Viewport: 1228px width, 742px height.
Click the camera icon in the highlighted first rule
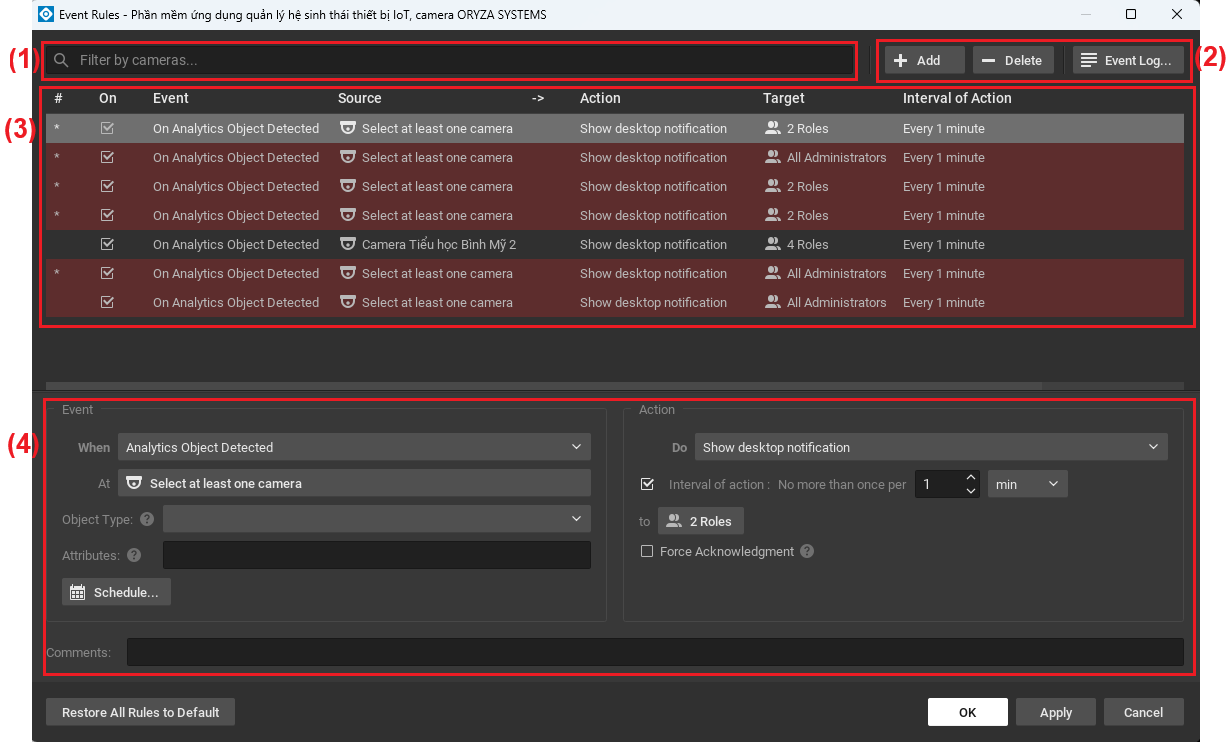(x=348, y=128)
